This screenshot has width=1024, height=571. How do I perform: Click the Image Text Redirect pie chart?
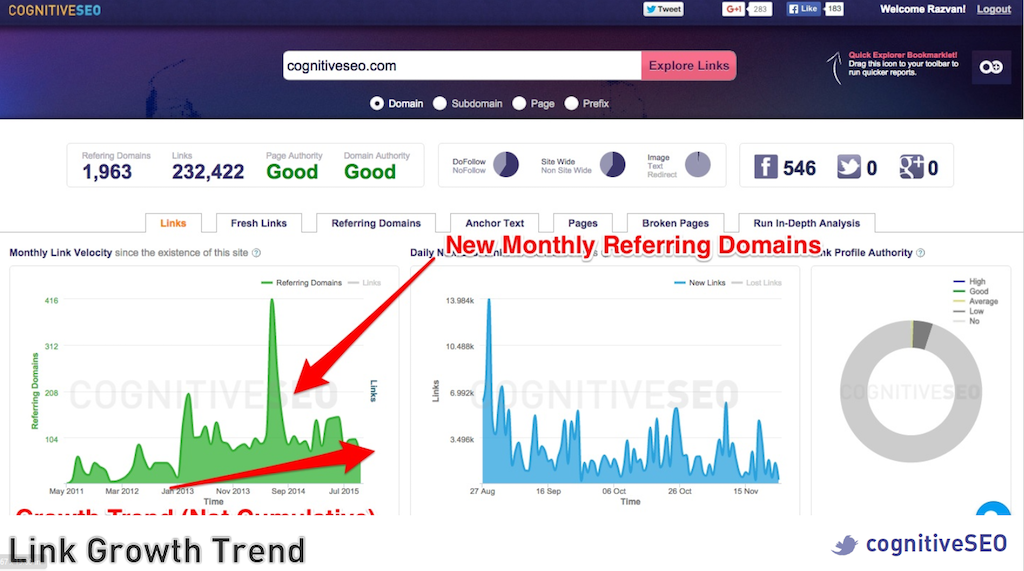(x=697, y=165)
